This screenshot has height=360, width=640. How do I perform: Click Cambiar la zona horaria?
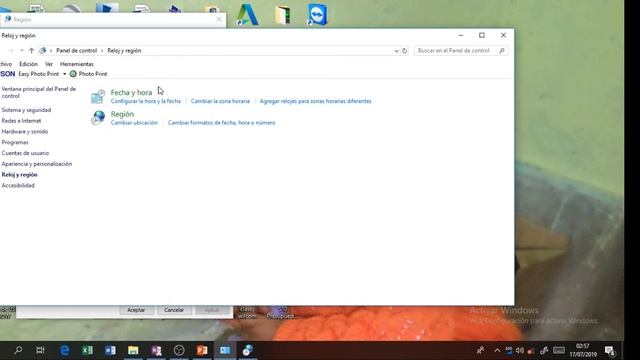(x=220, y=101)
